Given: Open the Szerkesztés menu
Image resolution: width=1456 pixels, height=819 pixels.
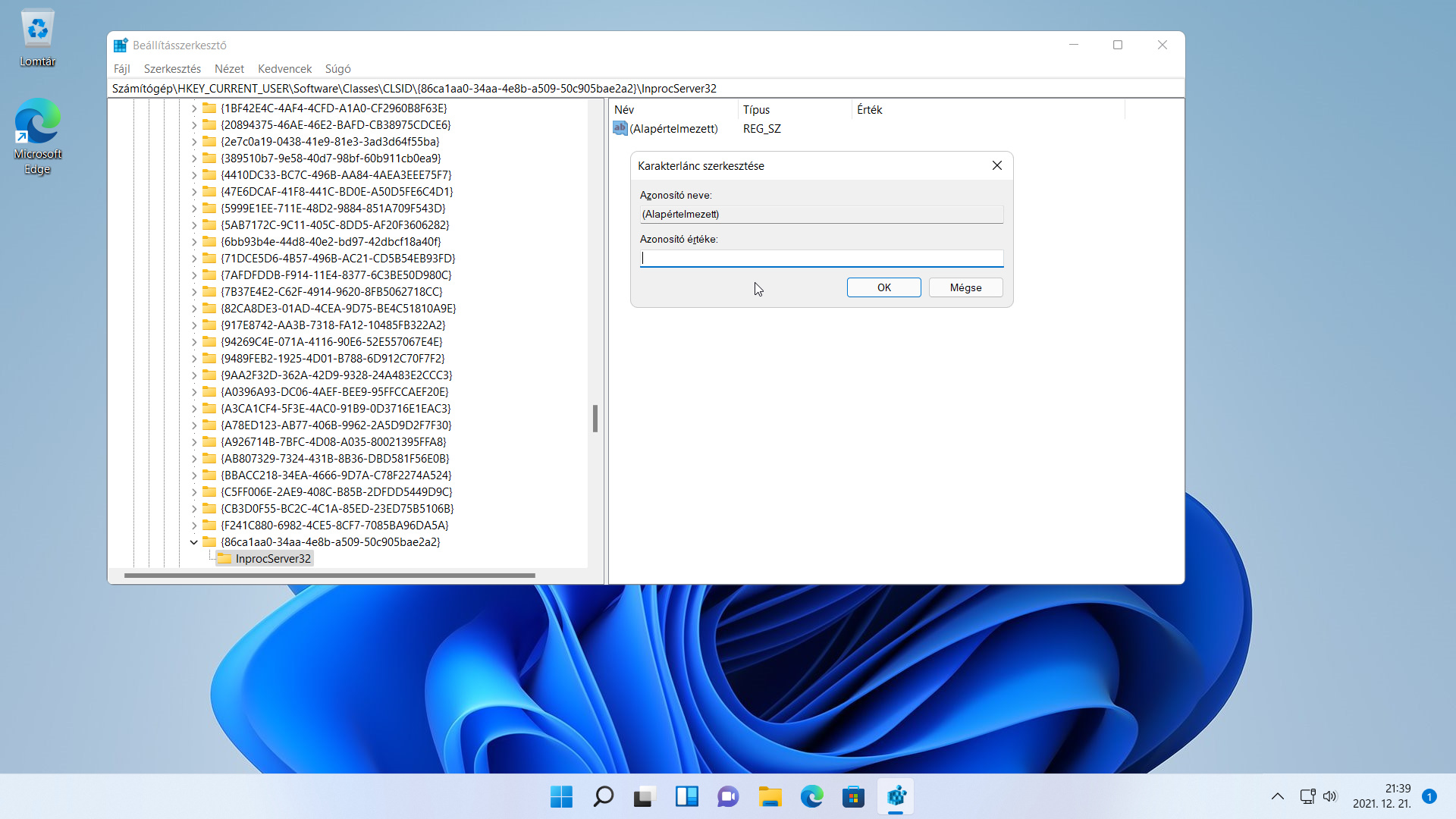Looking at the screenshot, I should [172, 69].
